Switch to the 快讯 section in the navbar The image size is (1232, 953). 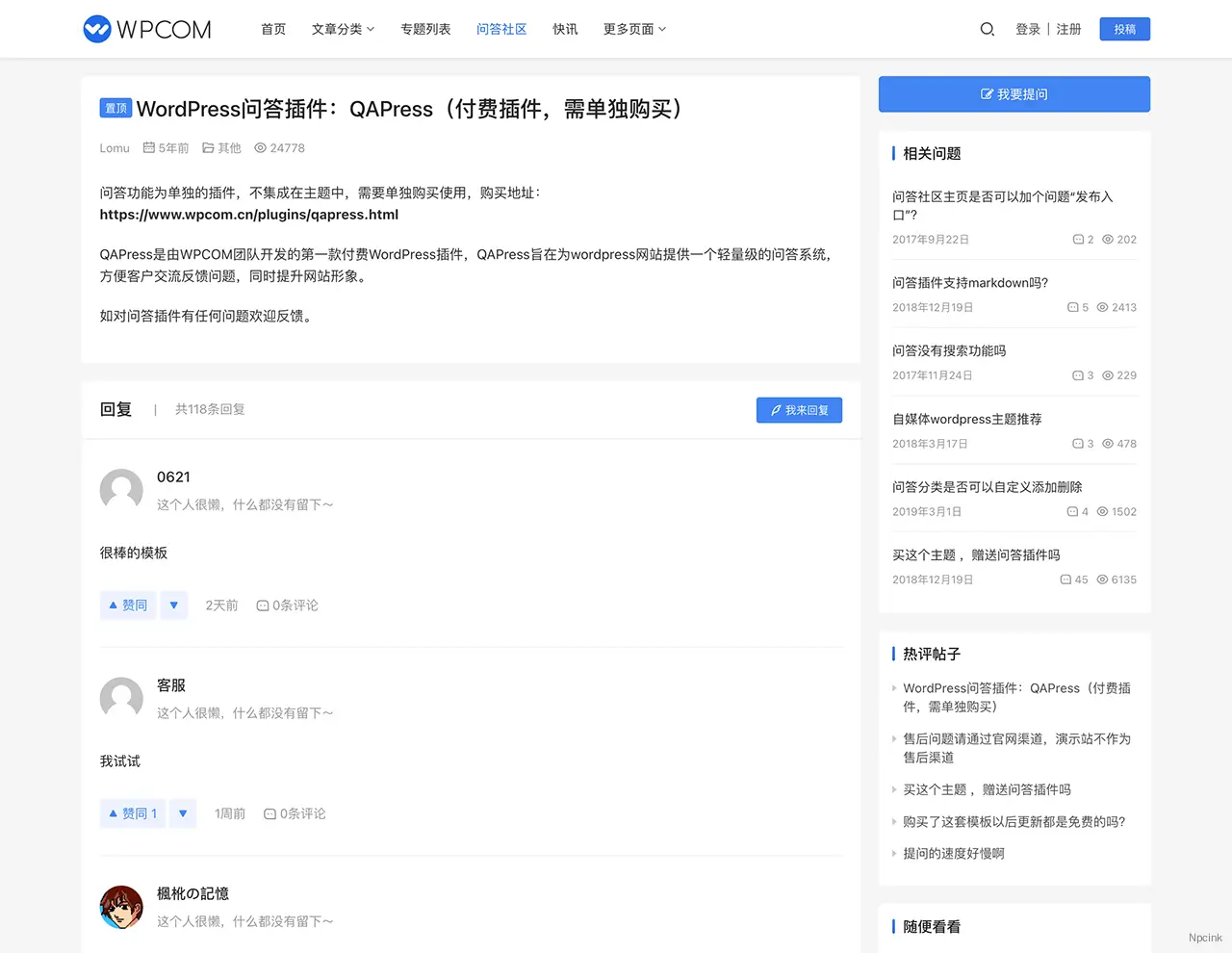565,29
